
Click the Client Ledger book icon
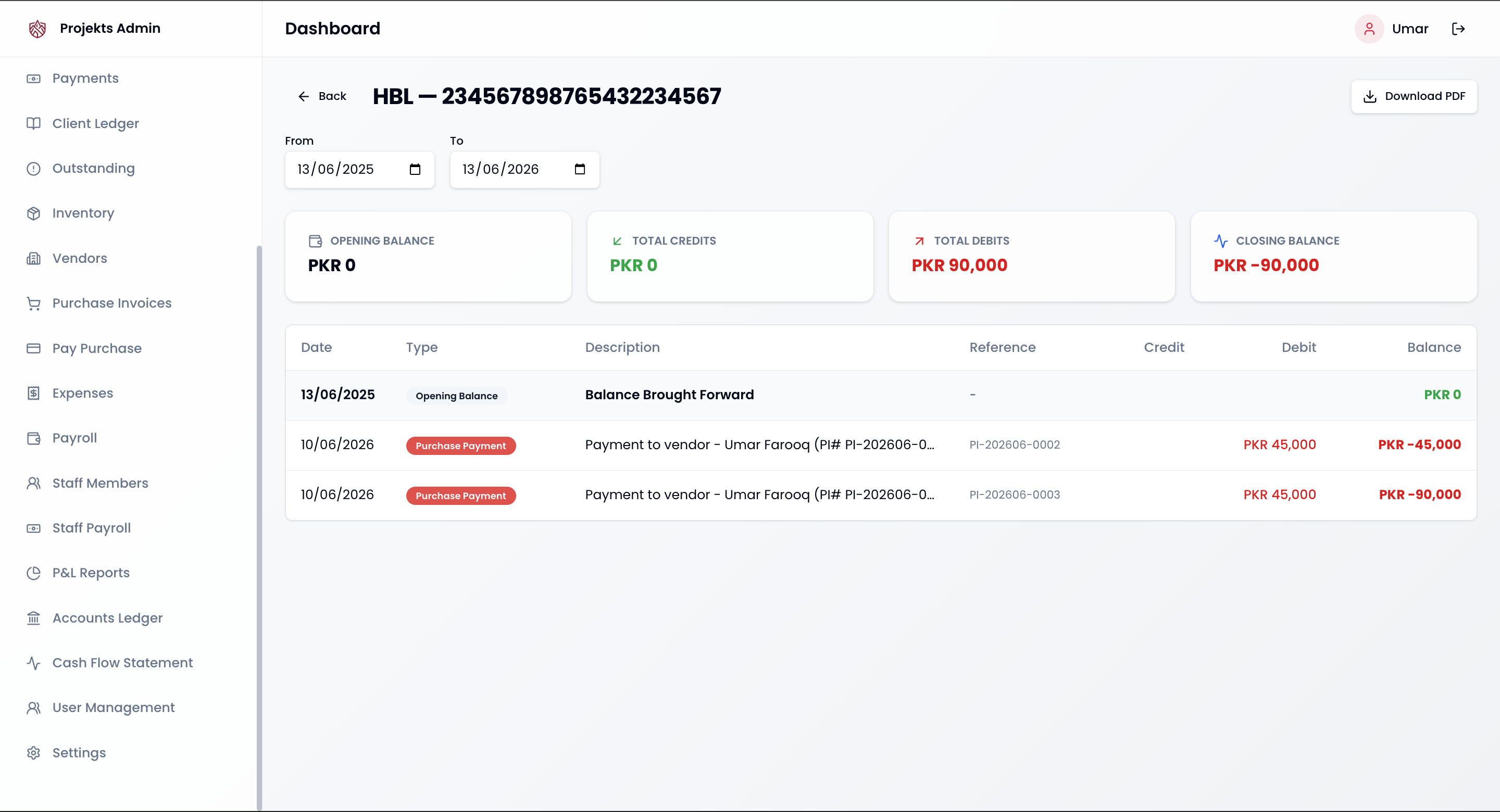pyautogui.click(x=34, y=123)
